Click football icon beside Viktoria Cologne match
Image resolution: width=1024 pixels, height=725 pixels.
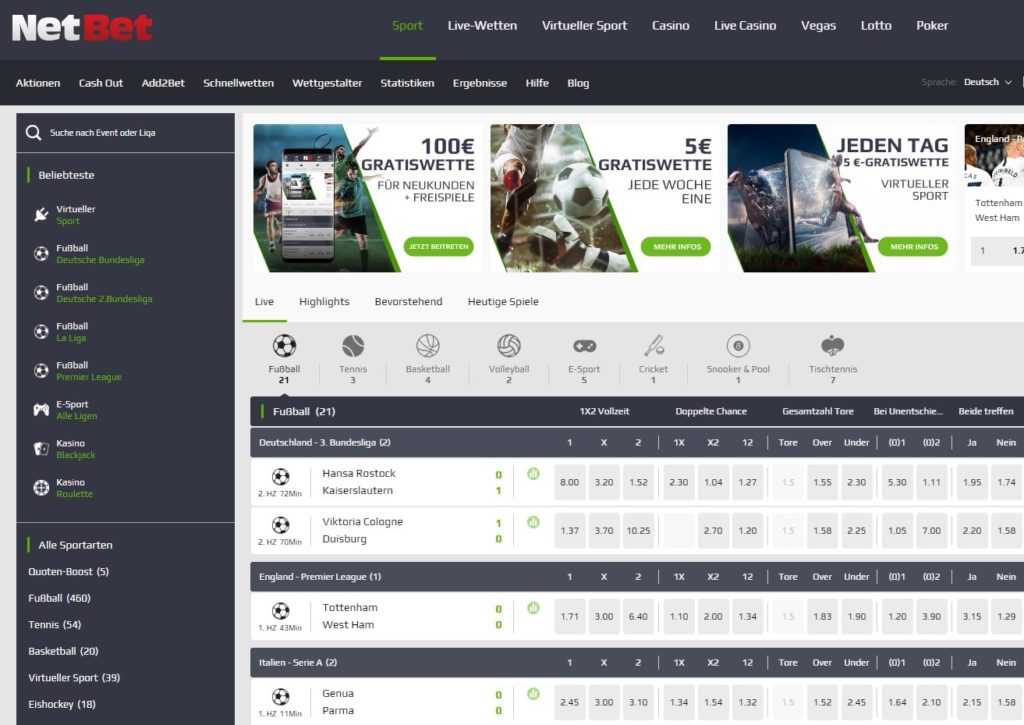pos(280,524)
